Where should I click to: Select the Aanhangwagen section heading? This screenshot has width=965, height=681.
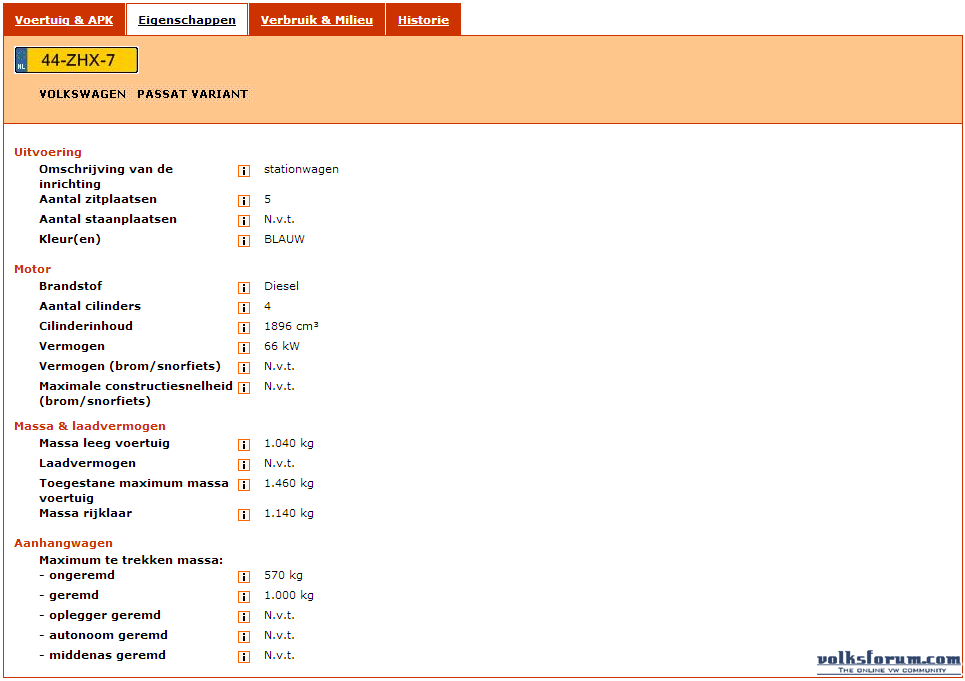[63, 543]
